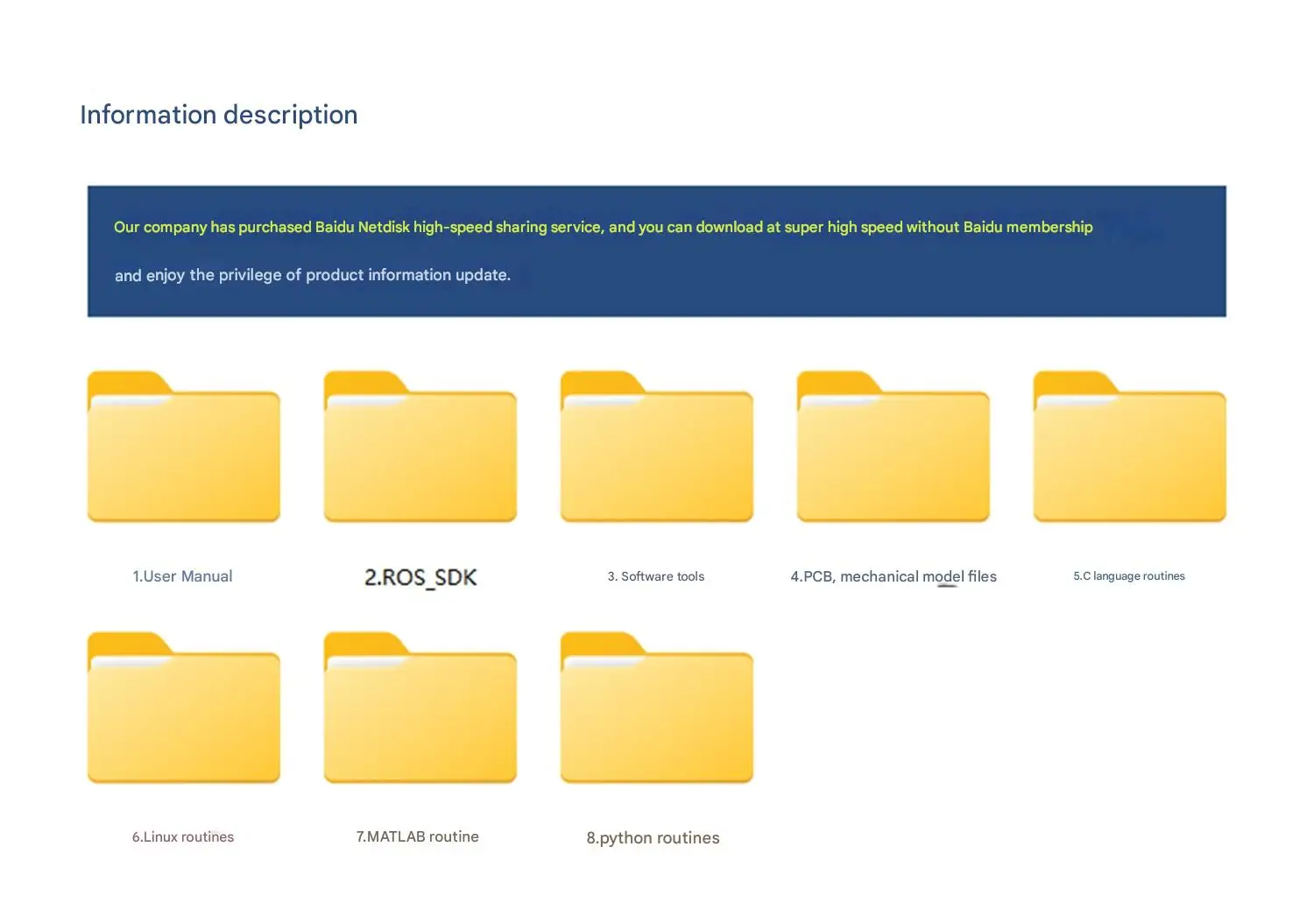Click the '6.Linux routines' label
Image resolution: width=1314 pixels, height=924 pixels.
(x=183, y=837)
